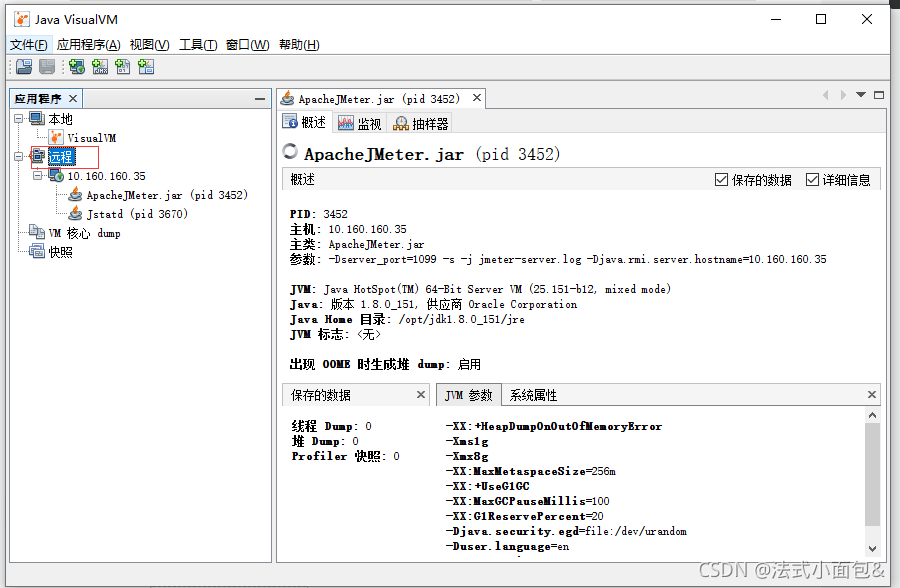Switch to the 抽样器 tab
Screen dimensions: 900x588
point(420,122)
